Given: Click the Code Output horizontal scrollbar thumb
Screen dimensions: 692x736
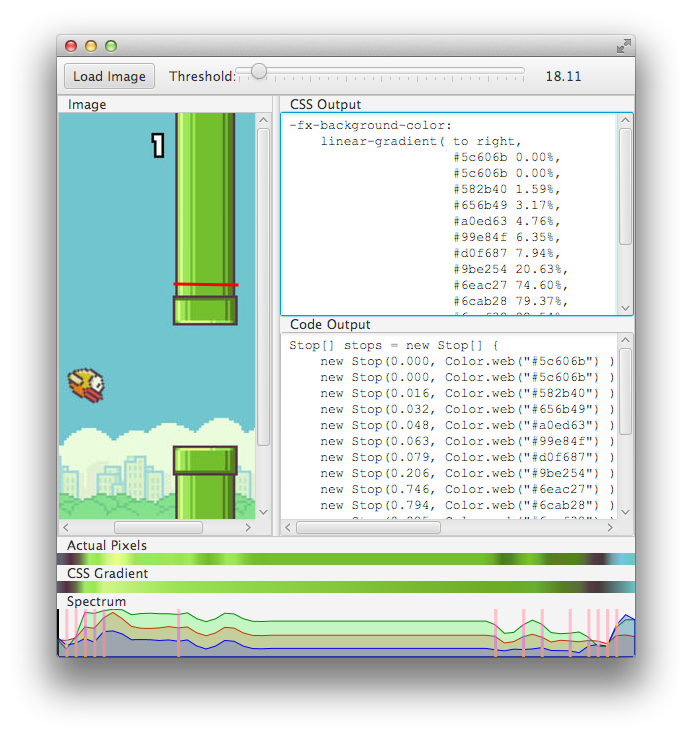Looking at the screenshot, I should pyautogui.click(x=369, y=528).
